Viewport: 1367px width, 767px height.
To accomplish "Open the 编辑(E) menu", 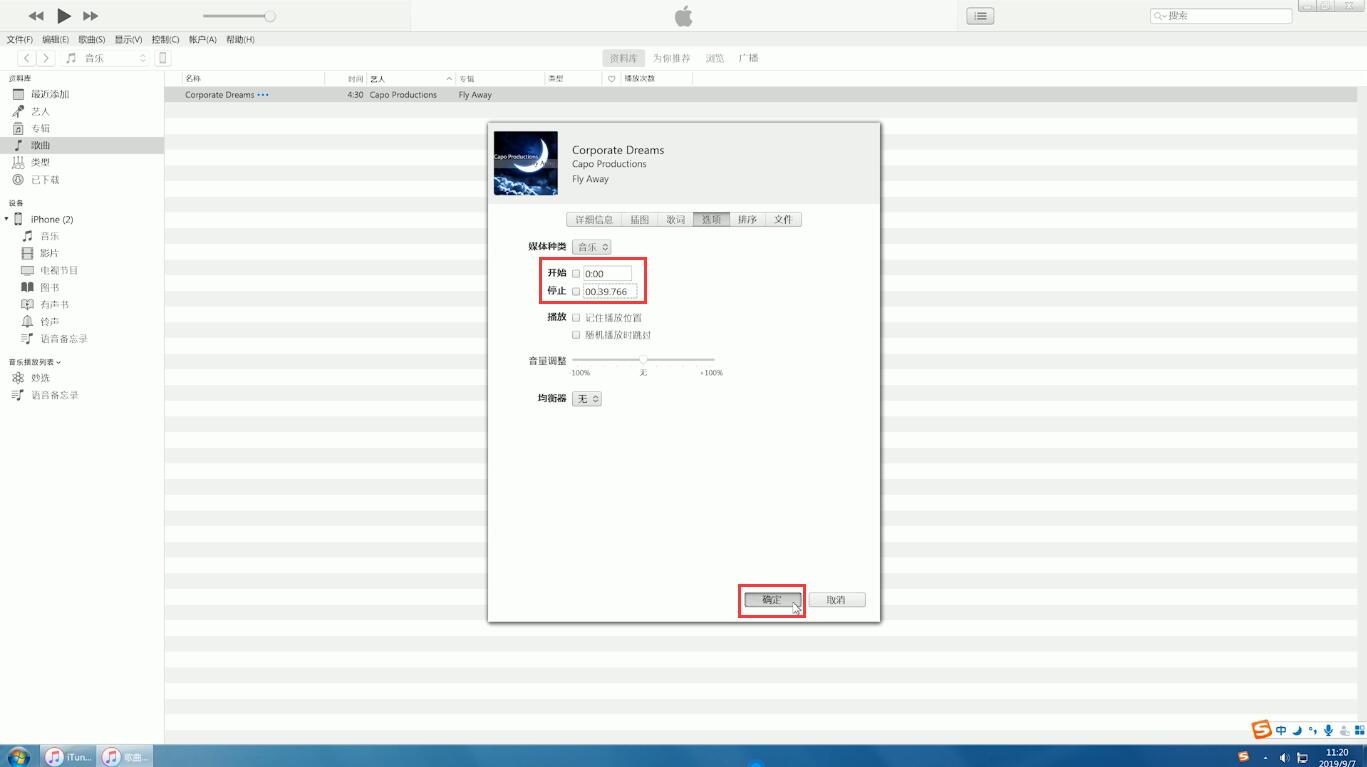I will coord(55,40).
